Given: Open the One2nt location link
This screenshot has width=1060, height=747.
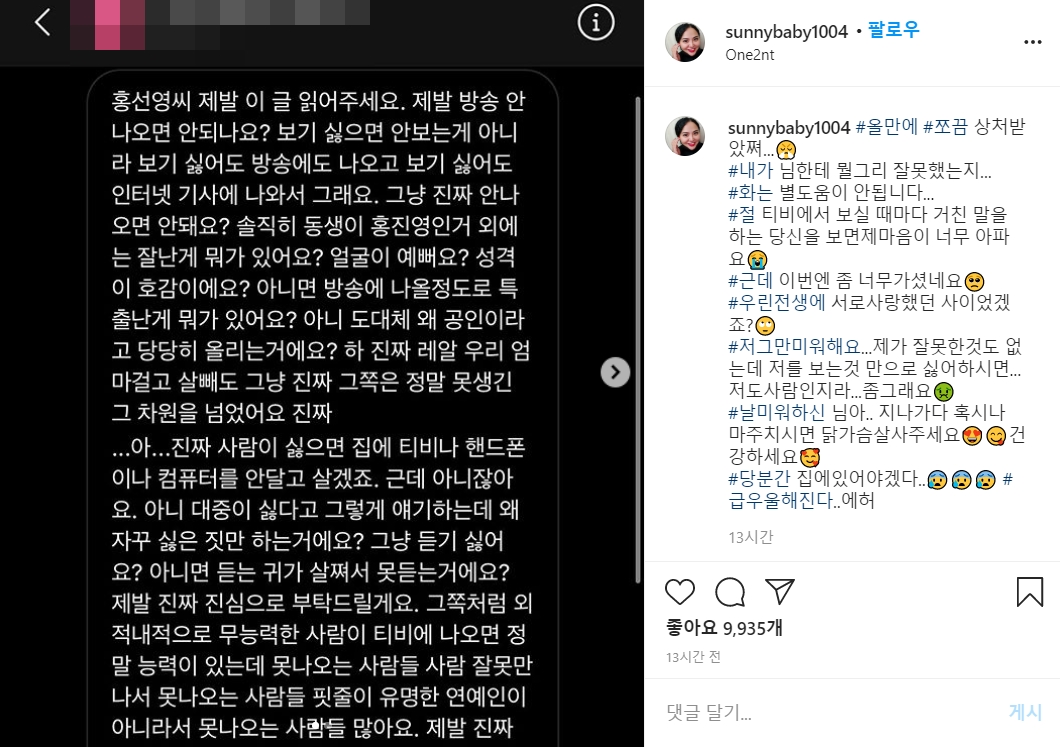Looking at the screenshot, I should click(x=750, y=55).
